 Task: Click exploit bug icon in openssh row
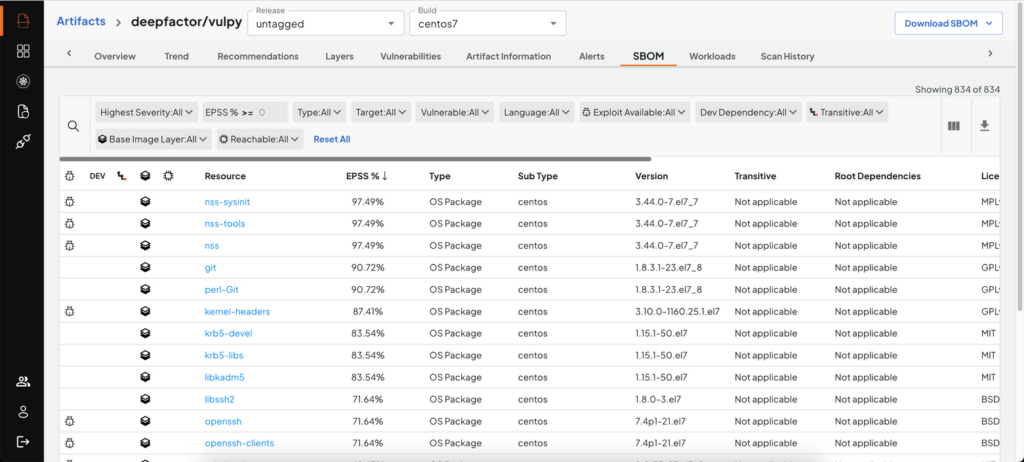pyautogui.click(x=69, y=421)
